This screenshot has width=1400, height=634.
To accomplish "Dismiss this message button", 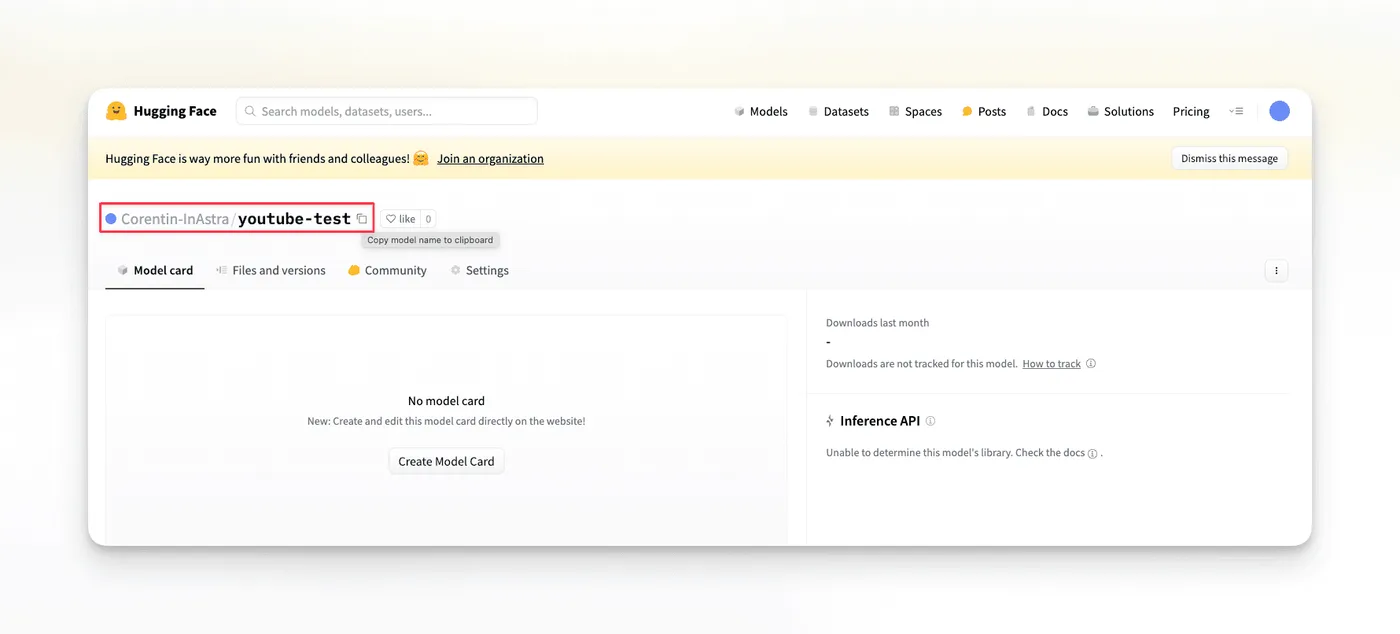I will 1229,158.
